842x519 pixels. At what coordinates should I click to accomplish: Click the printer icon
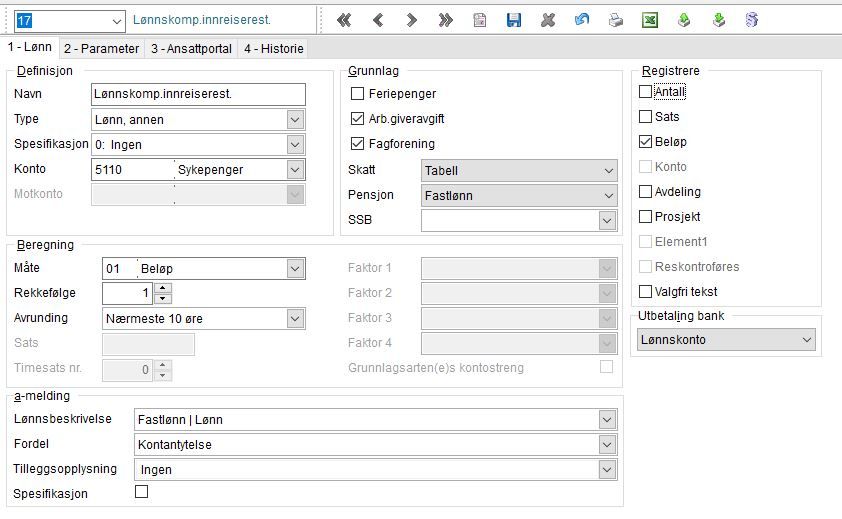(x=616, y=20)
